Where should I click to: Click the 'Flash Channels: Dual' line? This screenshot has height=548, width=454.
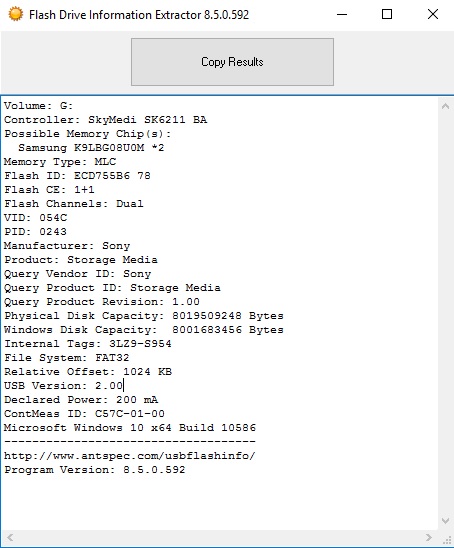(x=73, y=204)
